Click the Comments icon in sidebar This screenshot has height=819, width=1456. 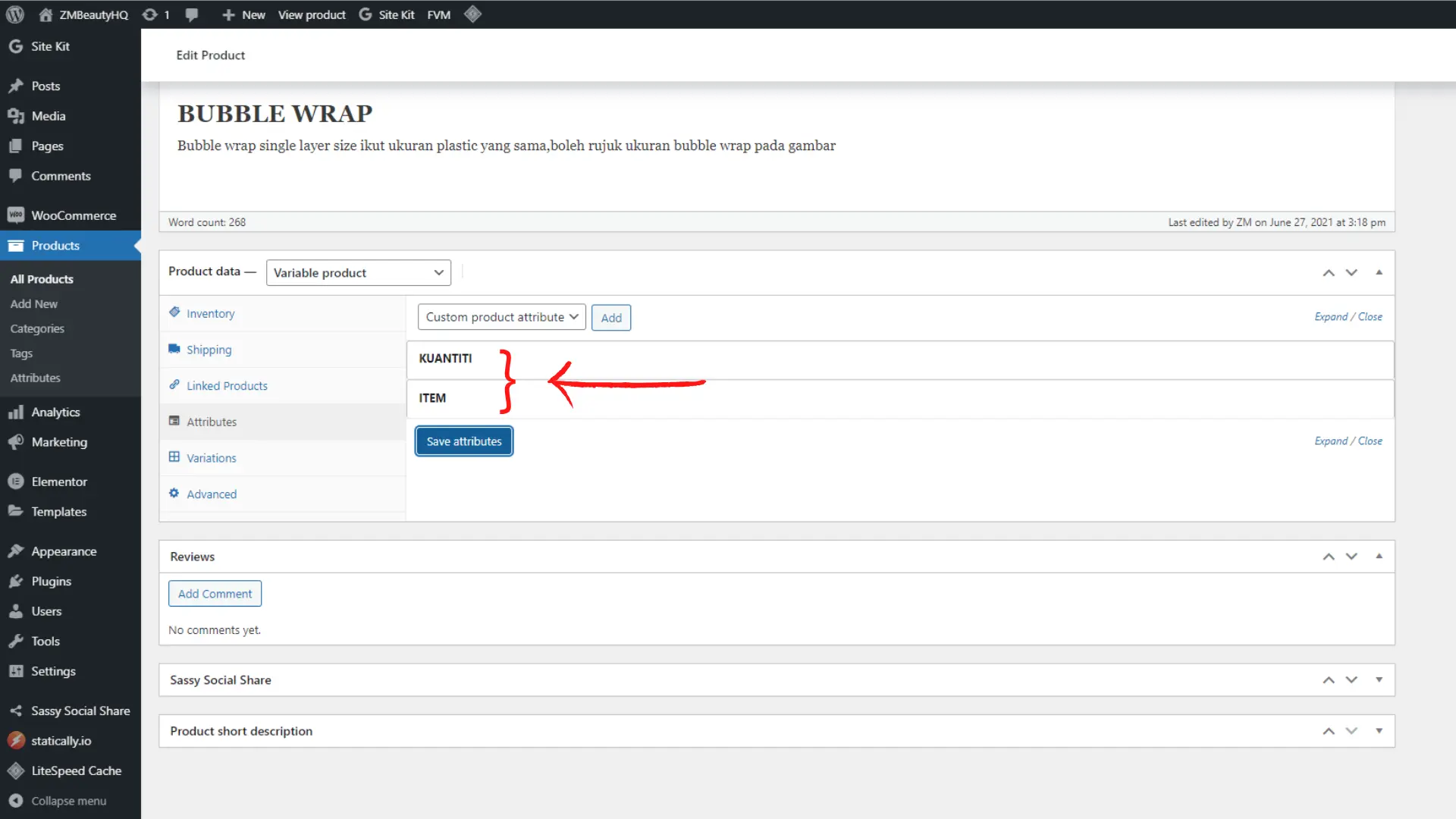click(x=15, y=175)
